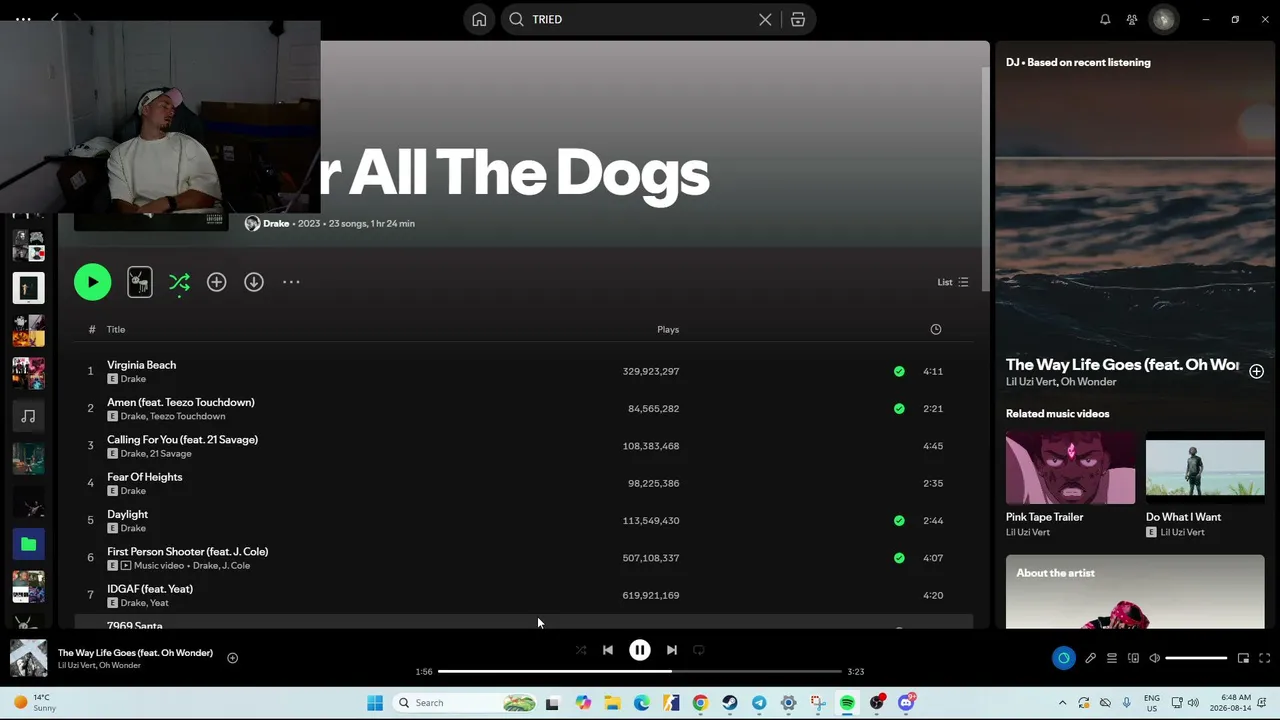Click the now-playing album art in the player bar
Screen dimensions: 1280x720
coord(28,658)
